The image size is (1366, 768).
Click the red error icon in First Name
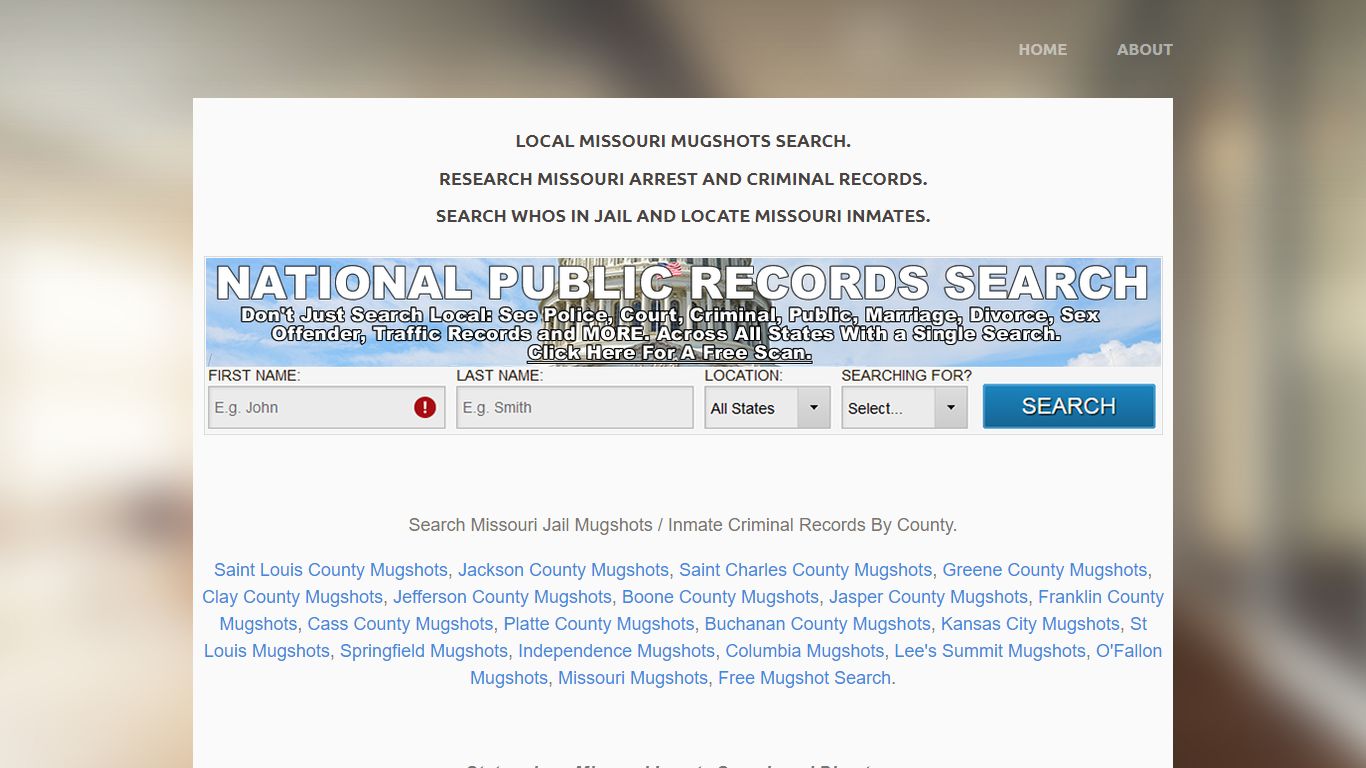click(425, 408)
